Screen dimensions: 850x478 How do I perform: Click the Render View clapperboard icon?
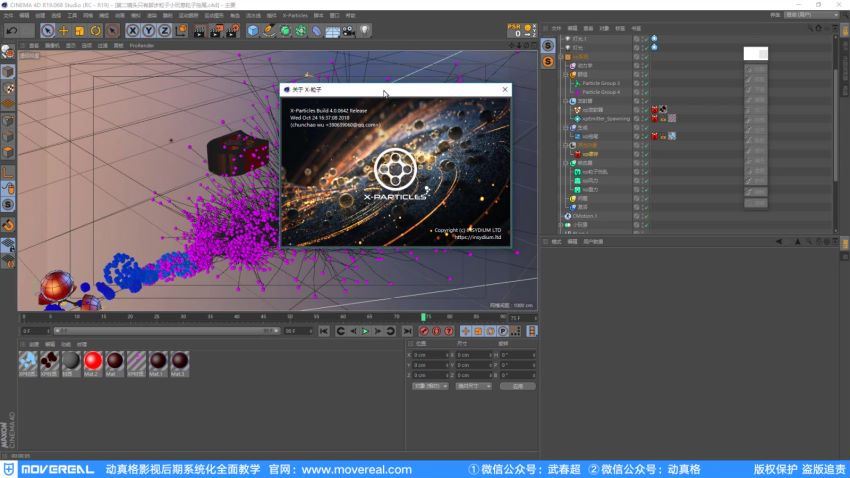click(199, 31)
